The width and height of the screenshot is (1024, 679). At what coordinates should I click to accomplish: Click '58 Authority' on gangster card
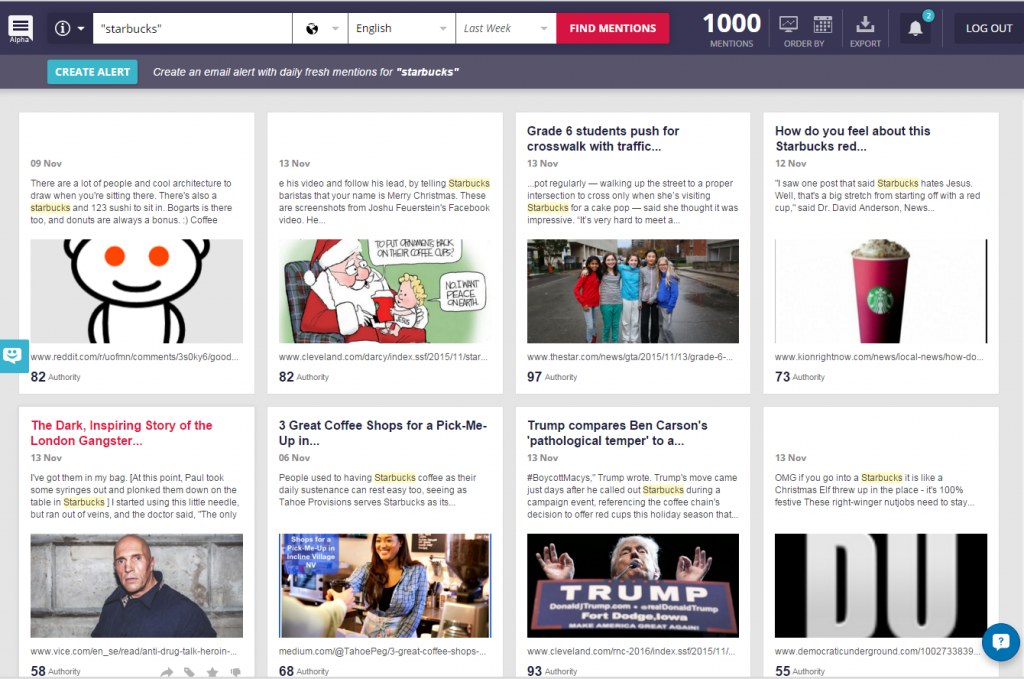click(x=56, y=671)
